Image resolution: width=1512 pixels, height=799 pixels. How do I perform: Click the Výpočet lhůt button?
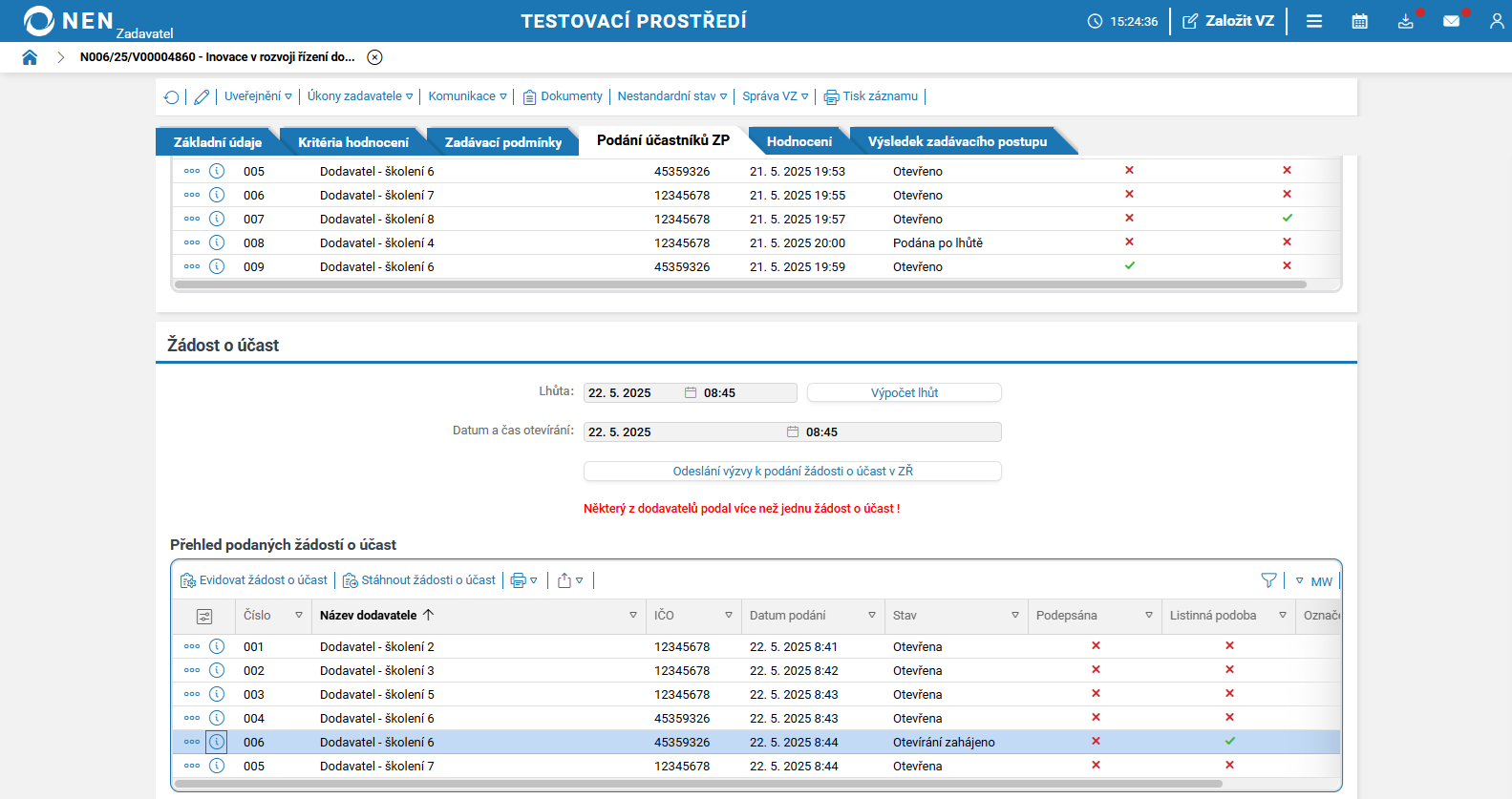[904, 392]
